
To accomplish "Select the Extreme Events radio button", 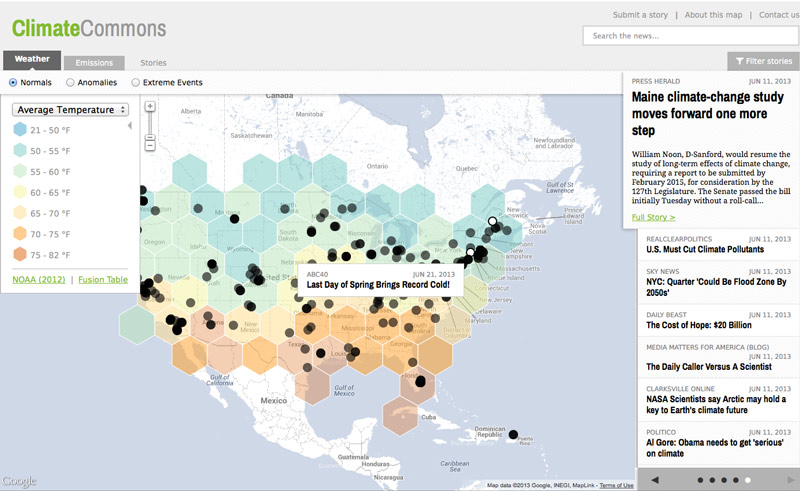I will tap(135, 82).
